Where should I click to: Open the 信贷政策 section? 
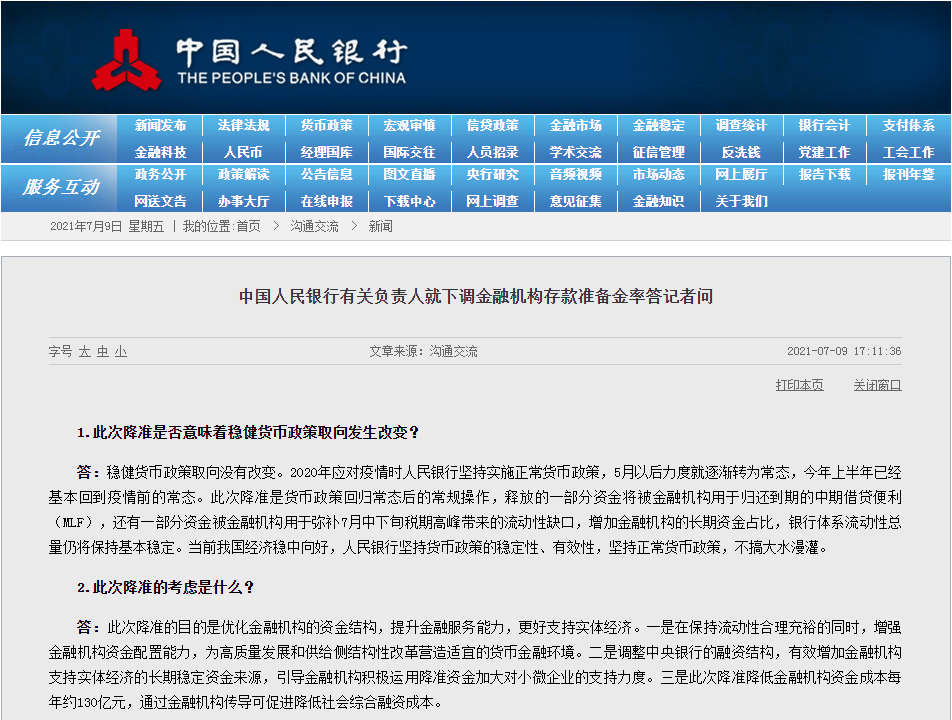coord(492,126)
